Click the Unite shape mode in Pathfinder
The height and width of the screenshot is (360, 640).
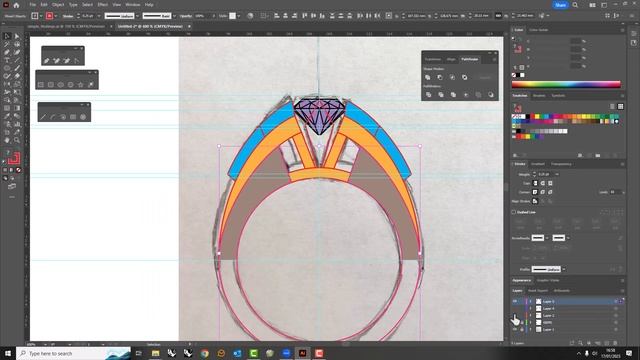pos(428,77)
